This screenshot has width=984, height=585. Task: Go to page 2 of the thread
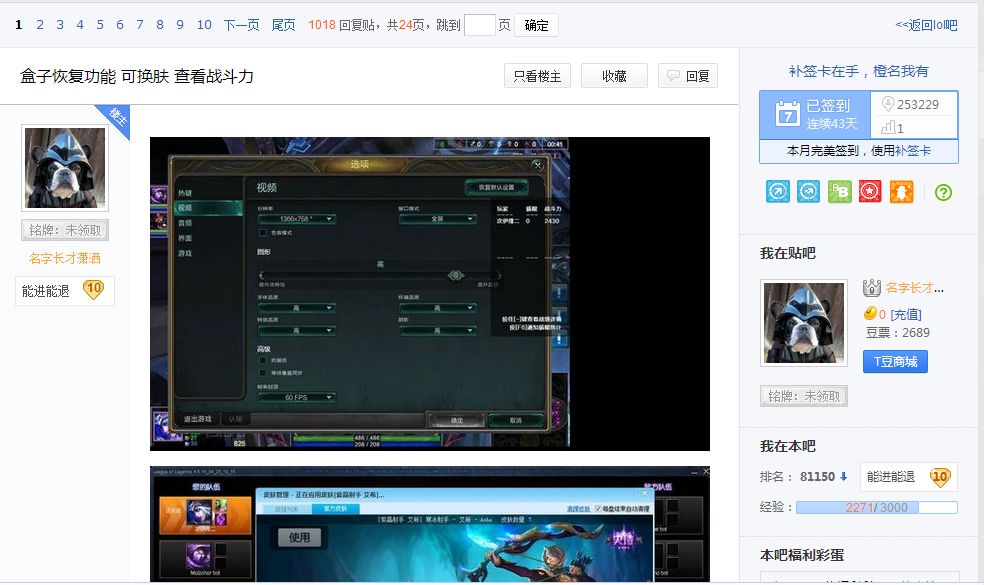[x=40, y=24]
